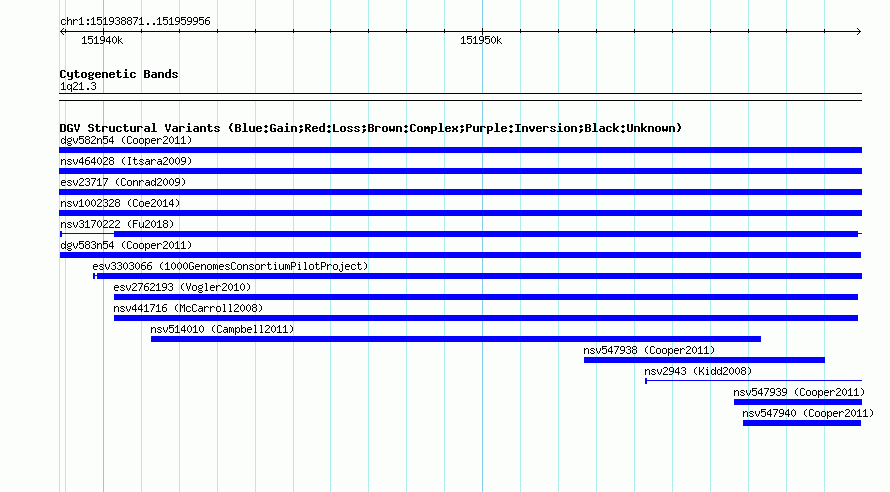
Task: Click the thin blue line of nsv2943
Action: [754, 381]
